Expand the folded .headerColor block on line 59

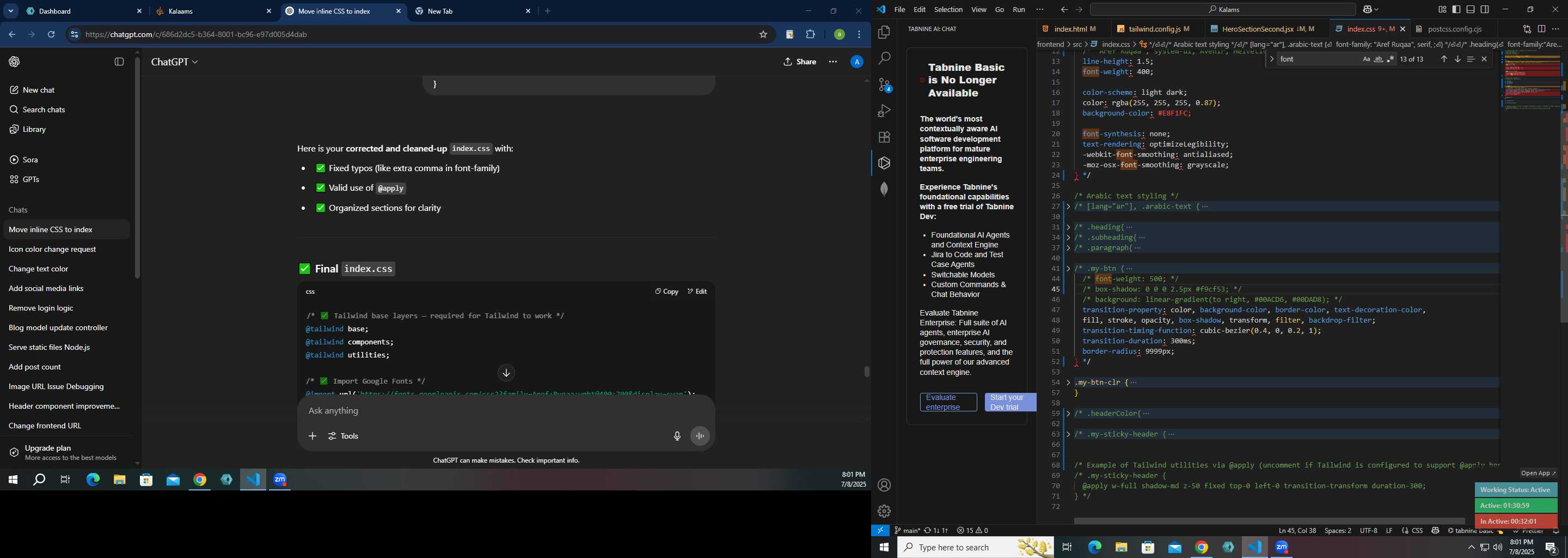1068,414
